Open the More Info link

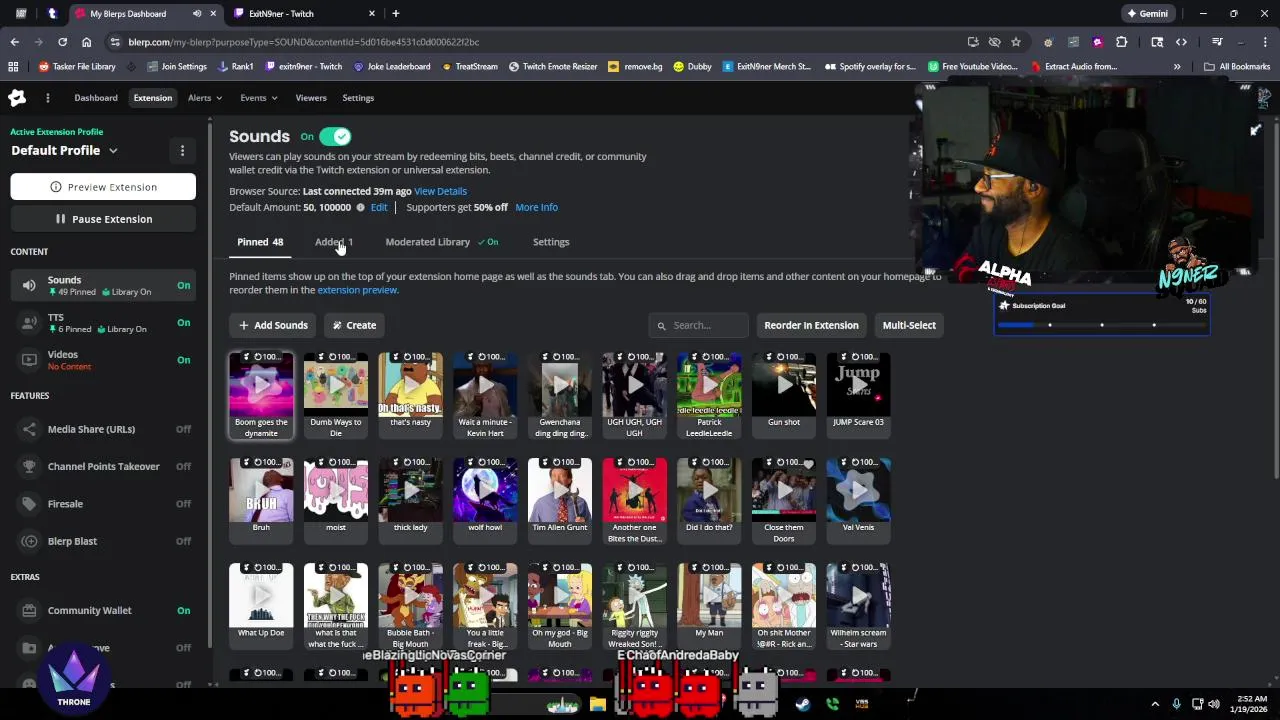click(537, 207)
